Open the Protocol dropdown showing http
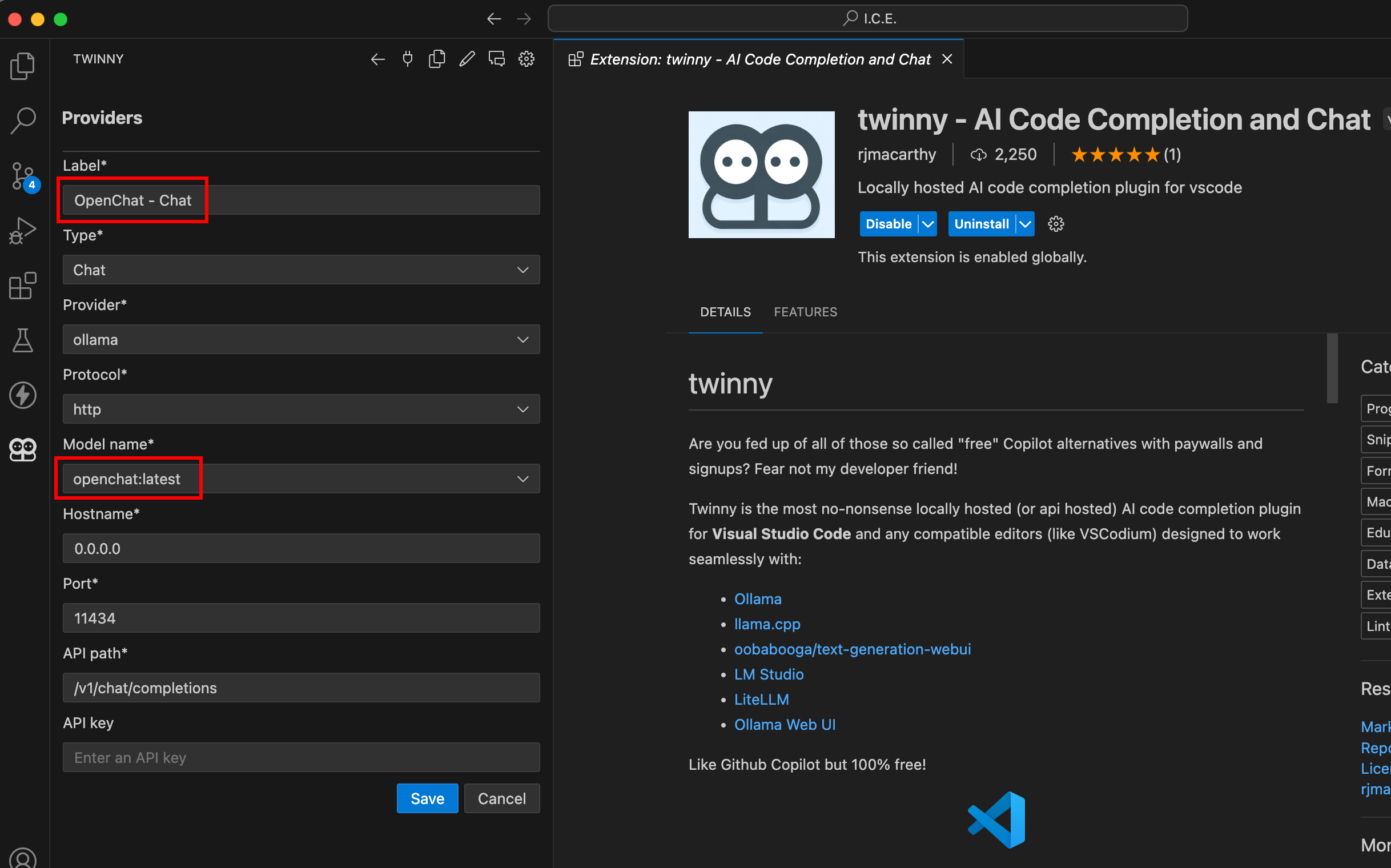 [301, 409]
